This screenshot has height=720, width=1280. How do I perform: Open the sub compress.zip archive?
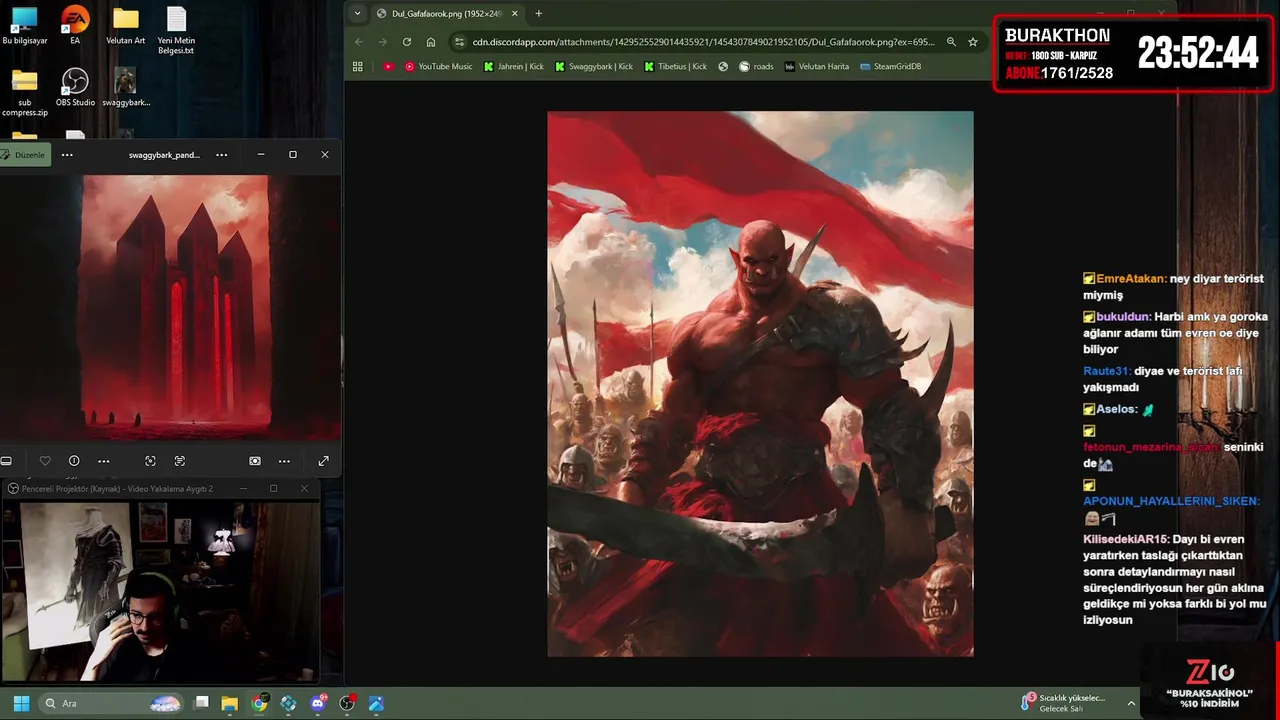pyautogui.click(x=25, y=92)
